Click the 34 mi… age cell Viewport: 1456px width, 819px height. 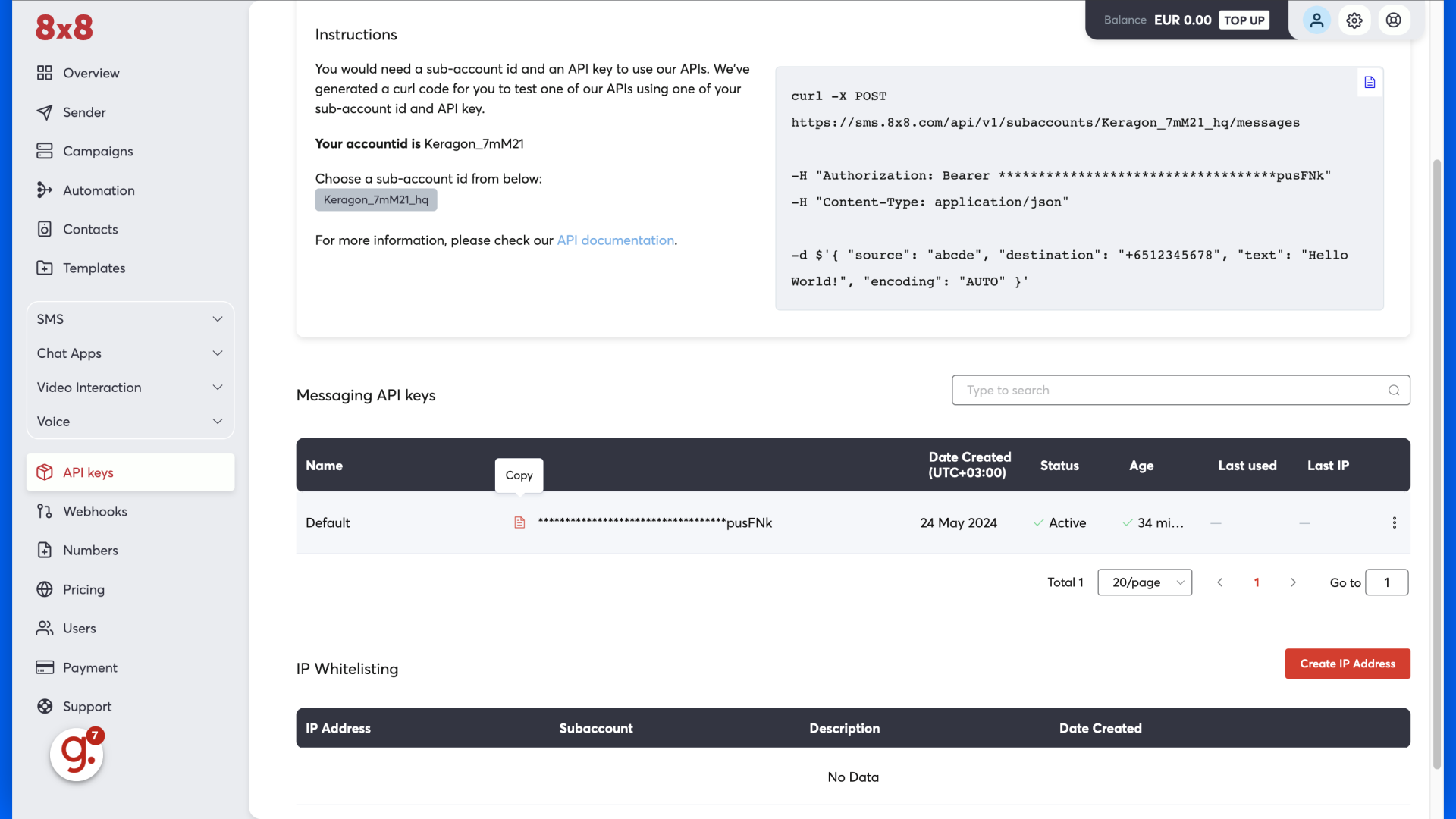[x=1153, y=523]
